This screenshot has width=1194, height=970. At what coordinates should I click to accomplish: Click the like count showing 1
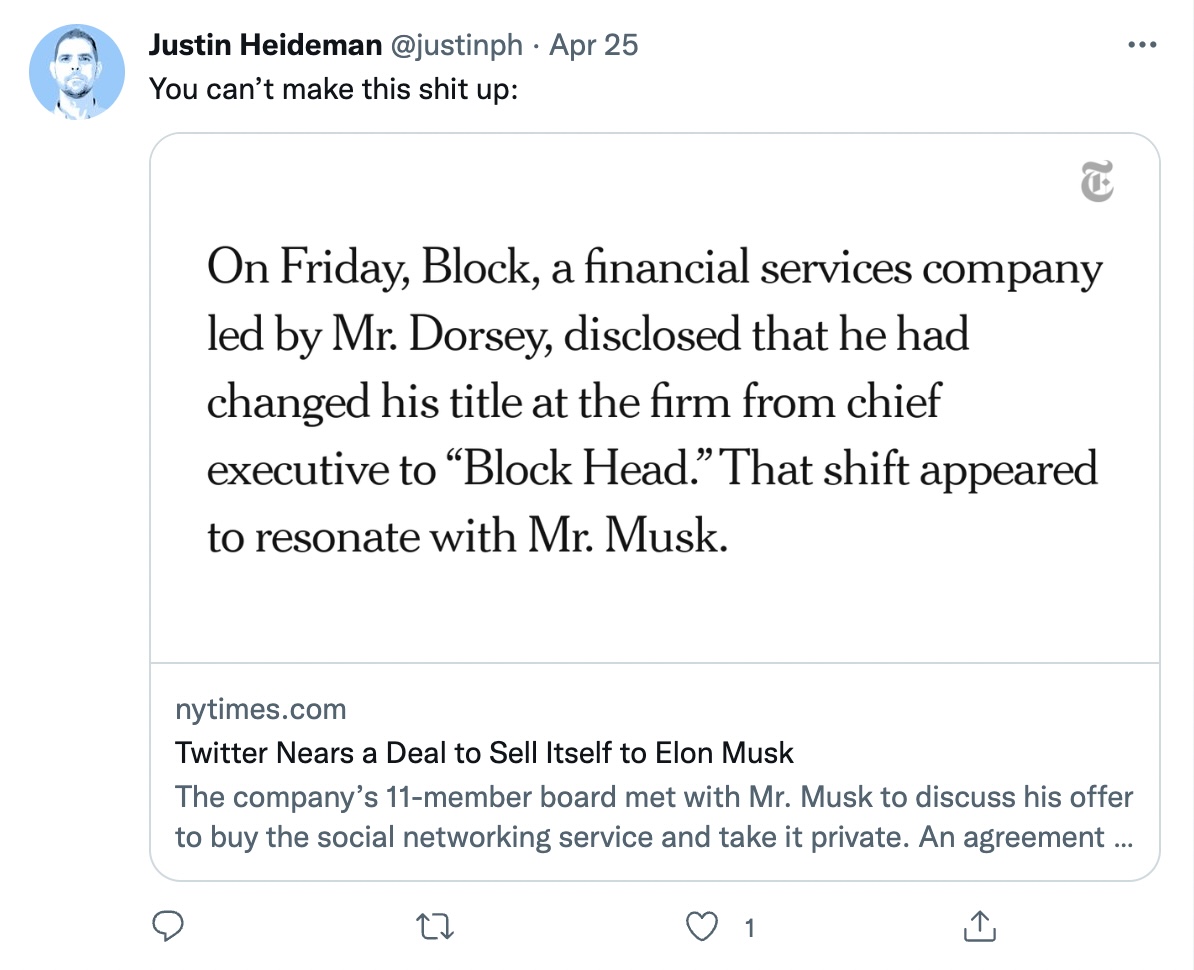pos(749,928)
